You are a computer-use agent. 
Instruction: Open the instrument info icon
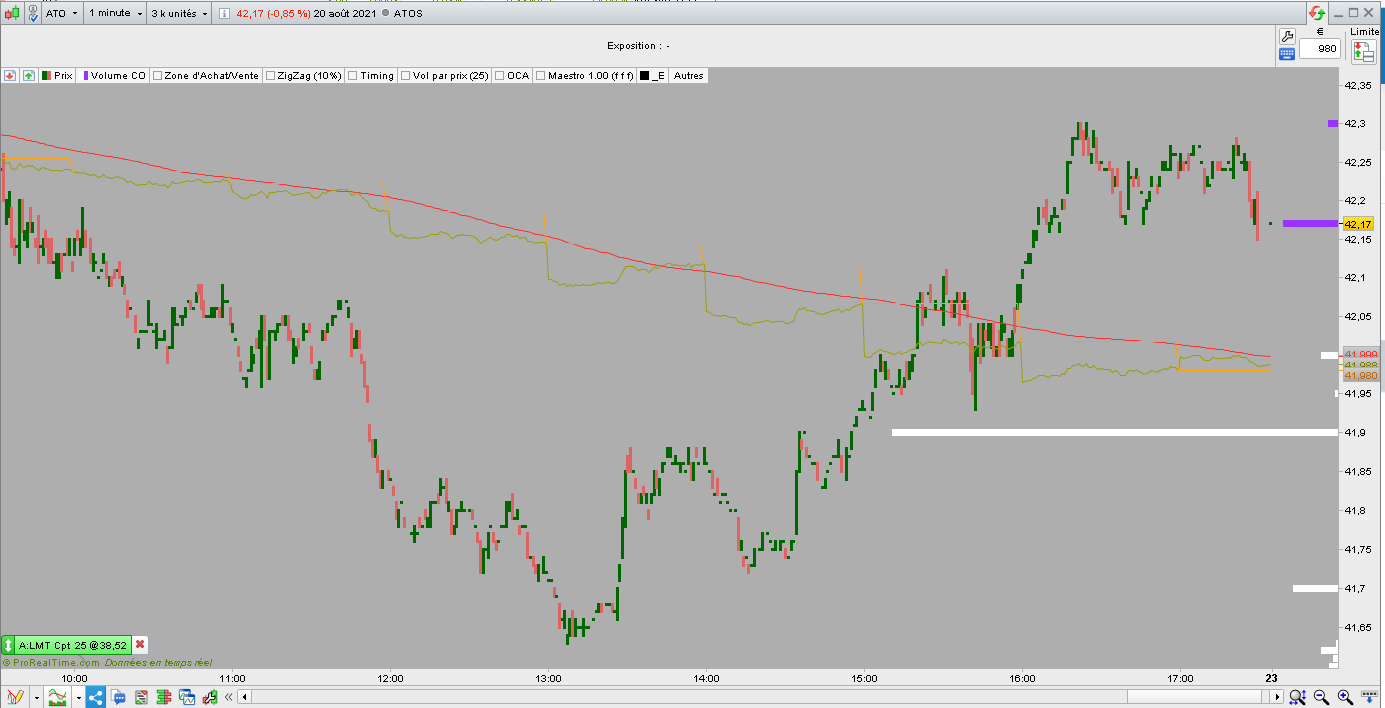point(224,14)
